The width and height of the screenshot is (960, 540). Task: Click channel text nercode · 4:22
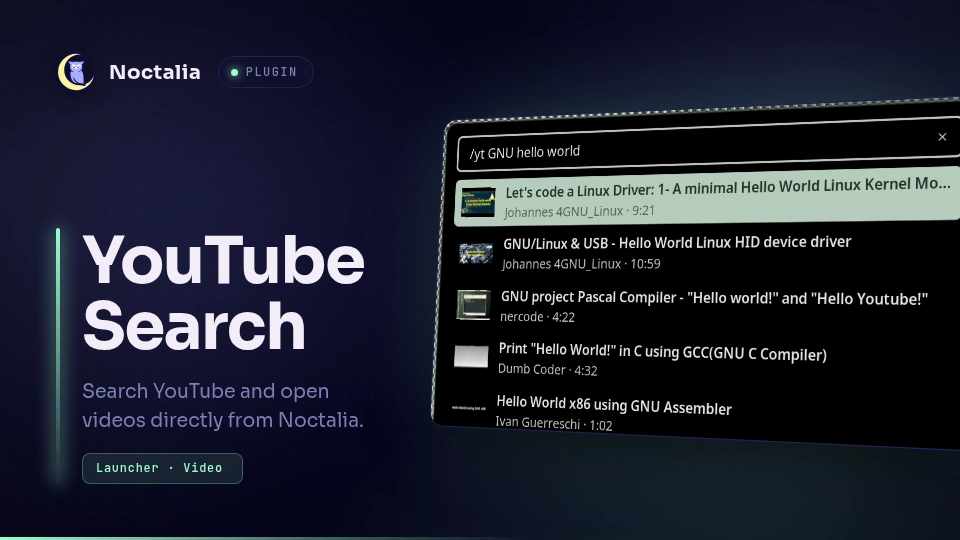(537, 317)
